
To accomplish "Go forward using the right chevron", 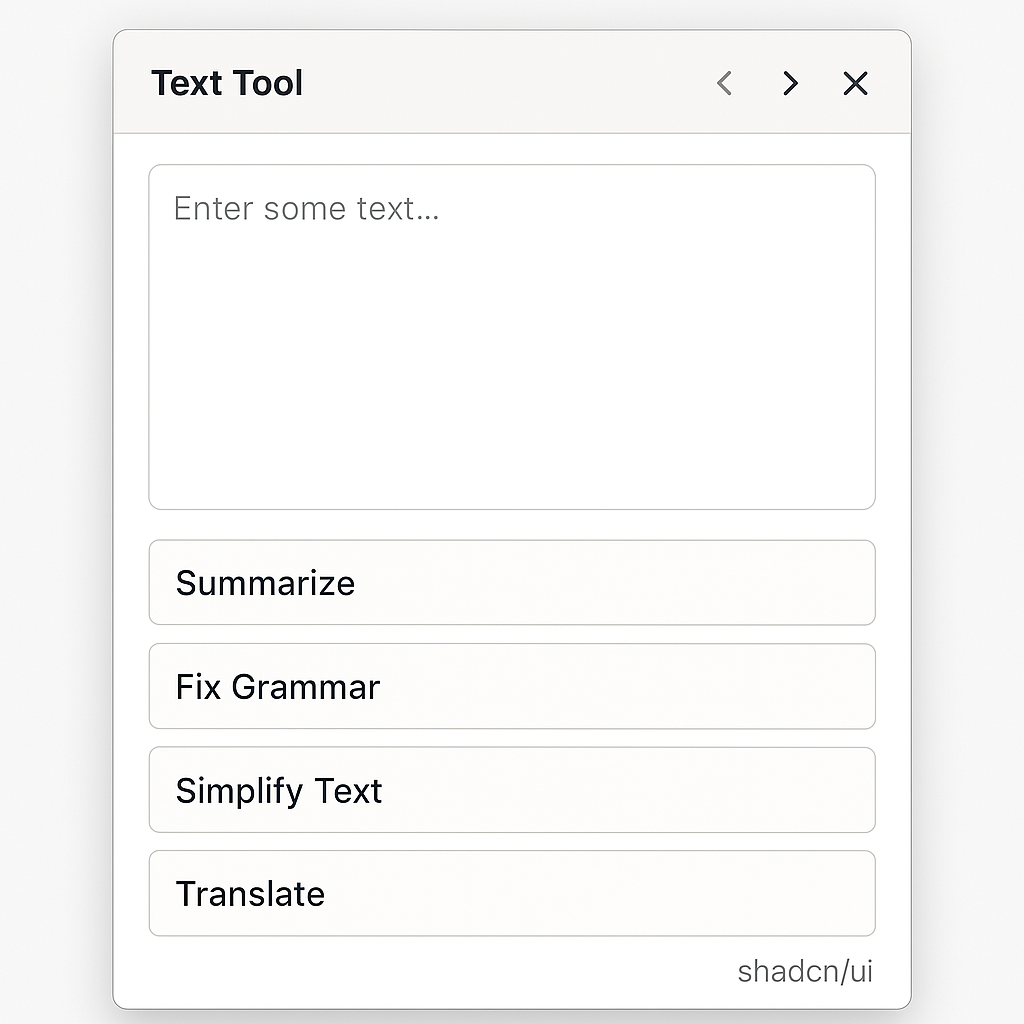I will click(790, 83).
